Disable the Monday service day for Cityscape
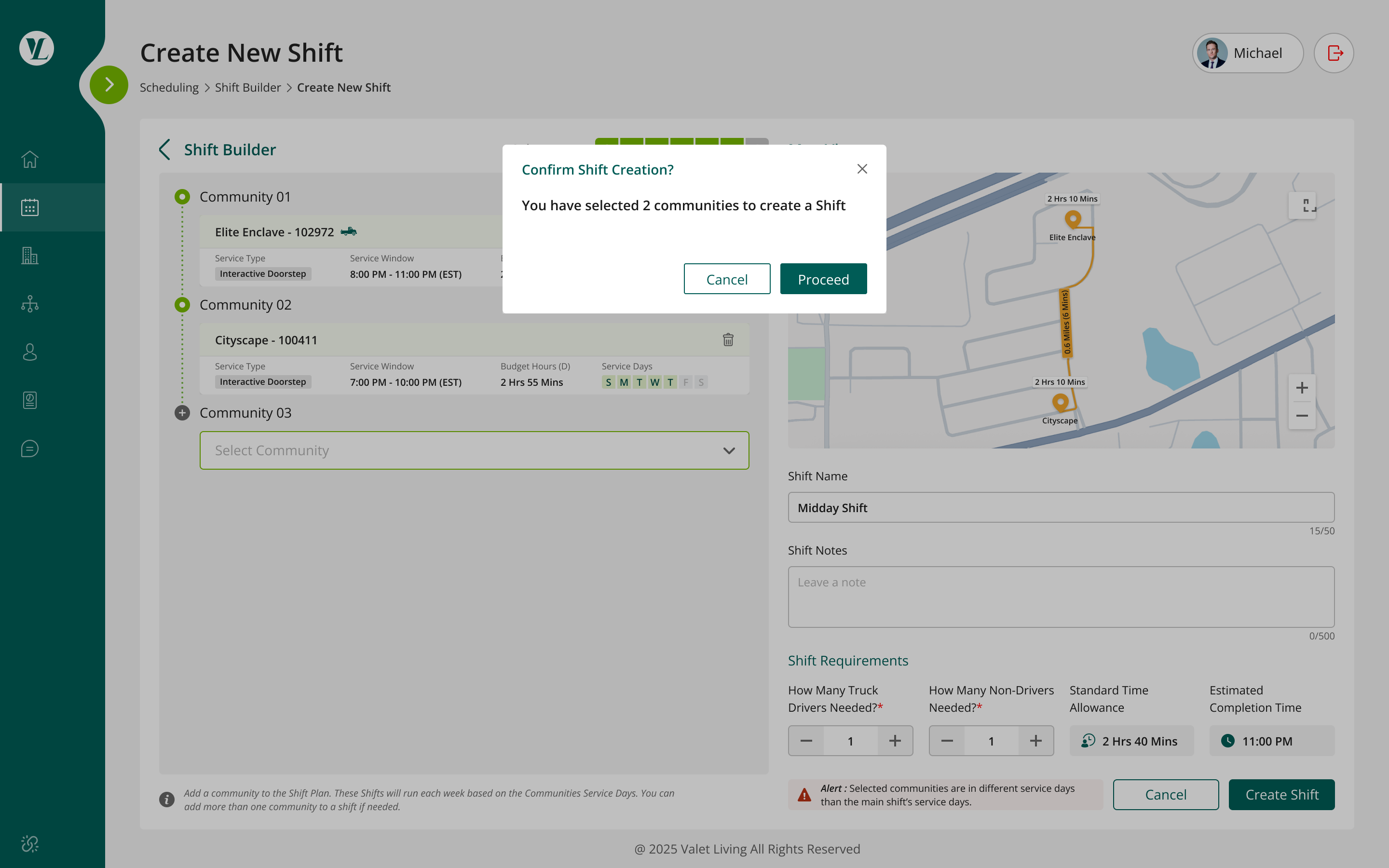Image resolution: width=1389 pixels, height=868 pixels. (624, 382)
